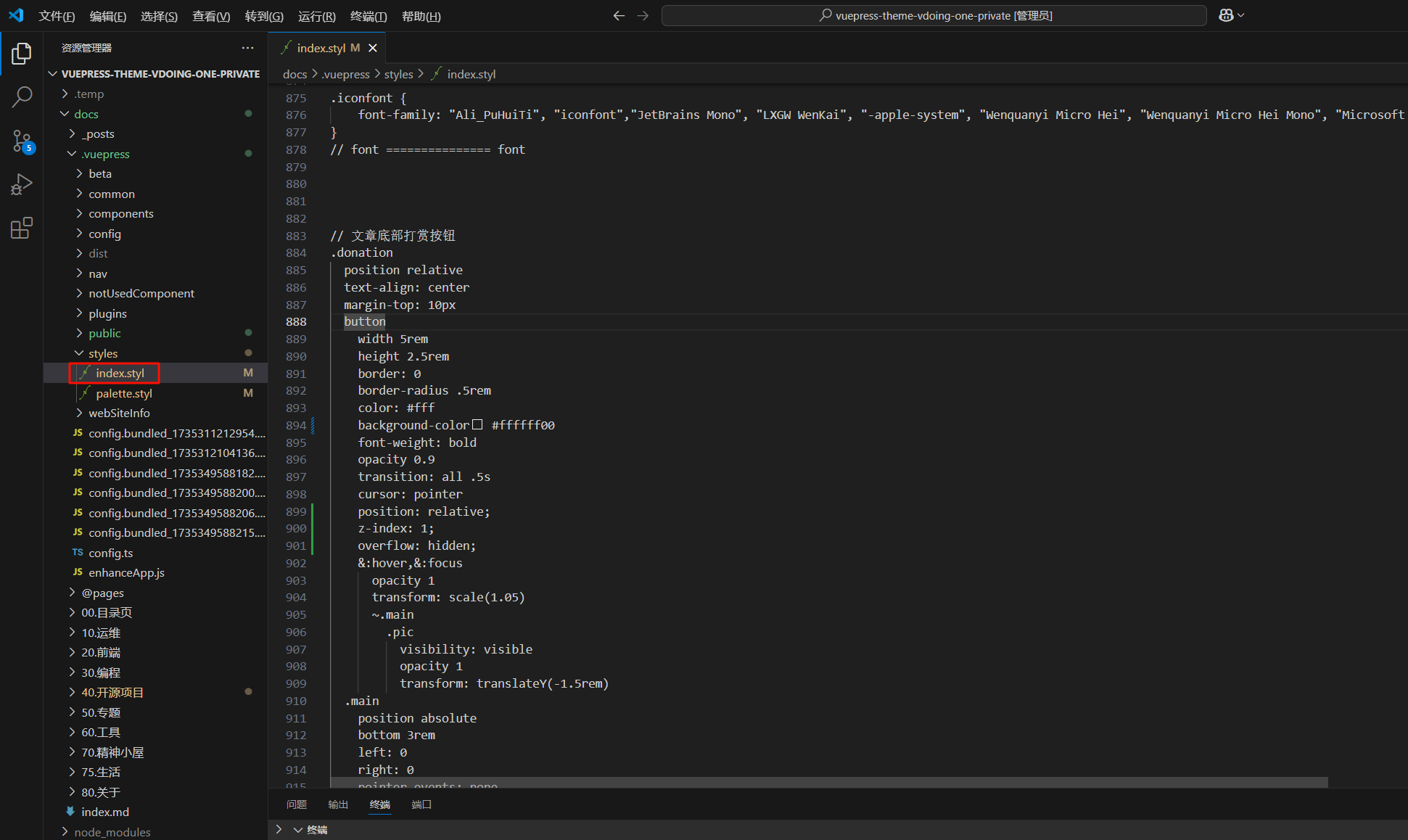
Task: Expand the 70.精神小屋 folder
Action: 112,752
